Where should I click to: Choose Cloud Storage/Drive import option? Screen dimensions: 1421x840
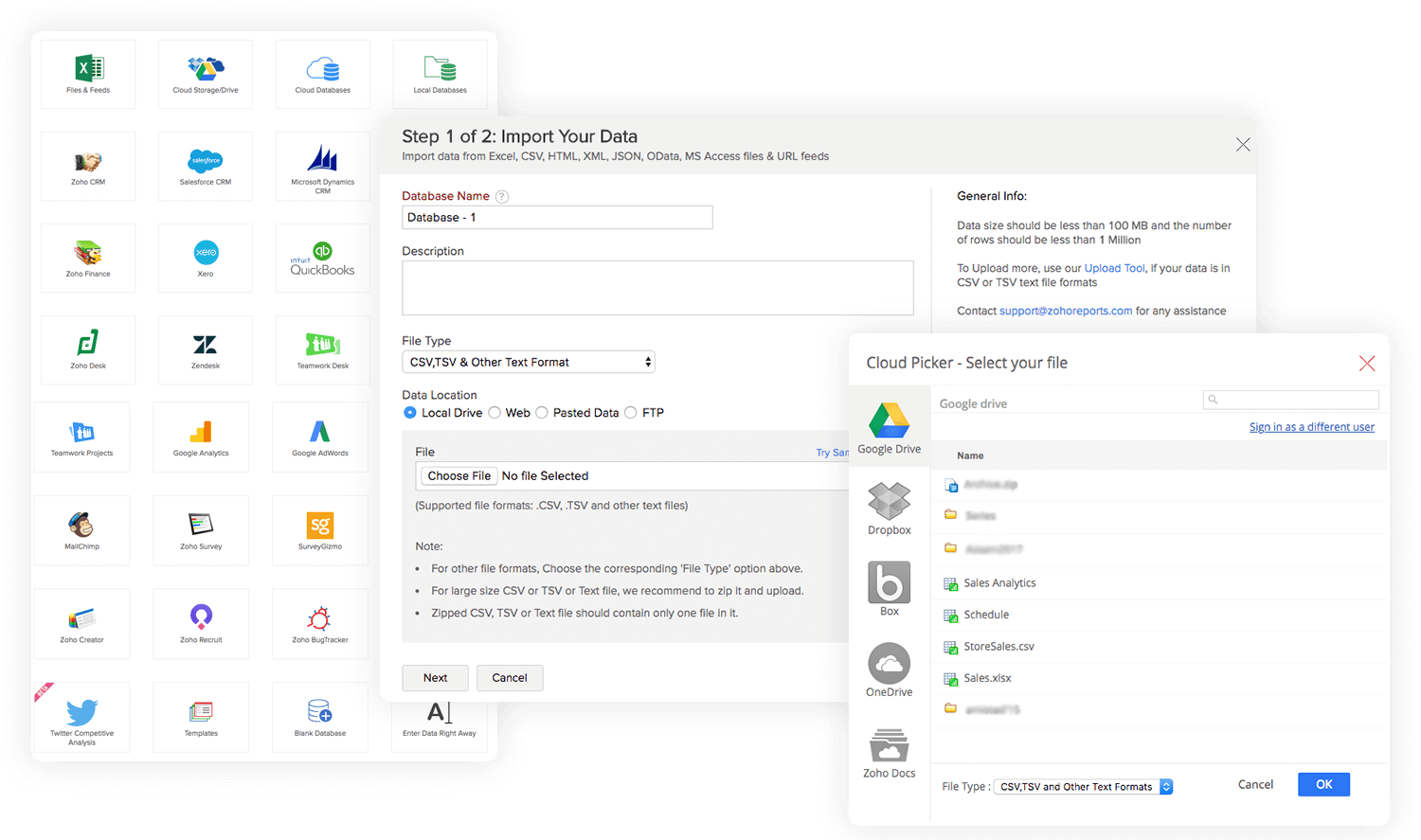point(206,74)
